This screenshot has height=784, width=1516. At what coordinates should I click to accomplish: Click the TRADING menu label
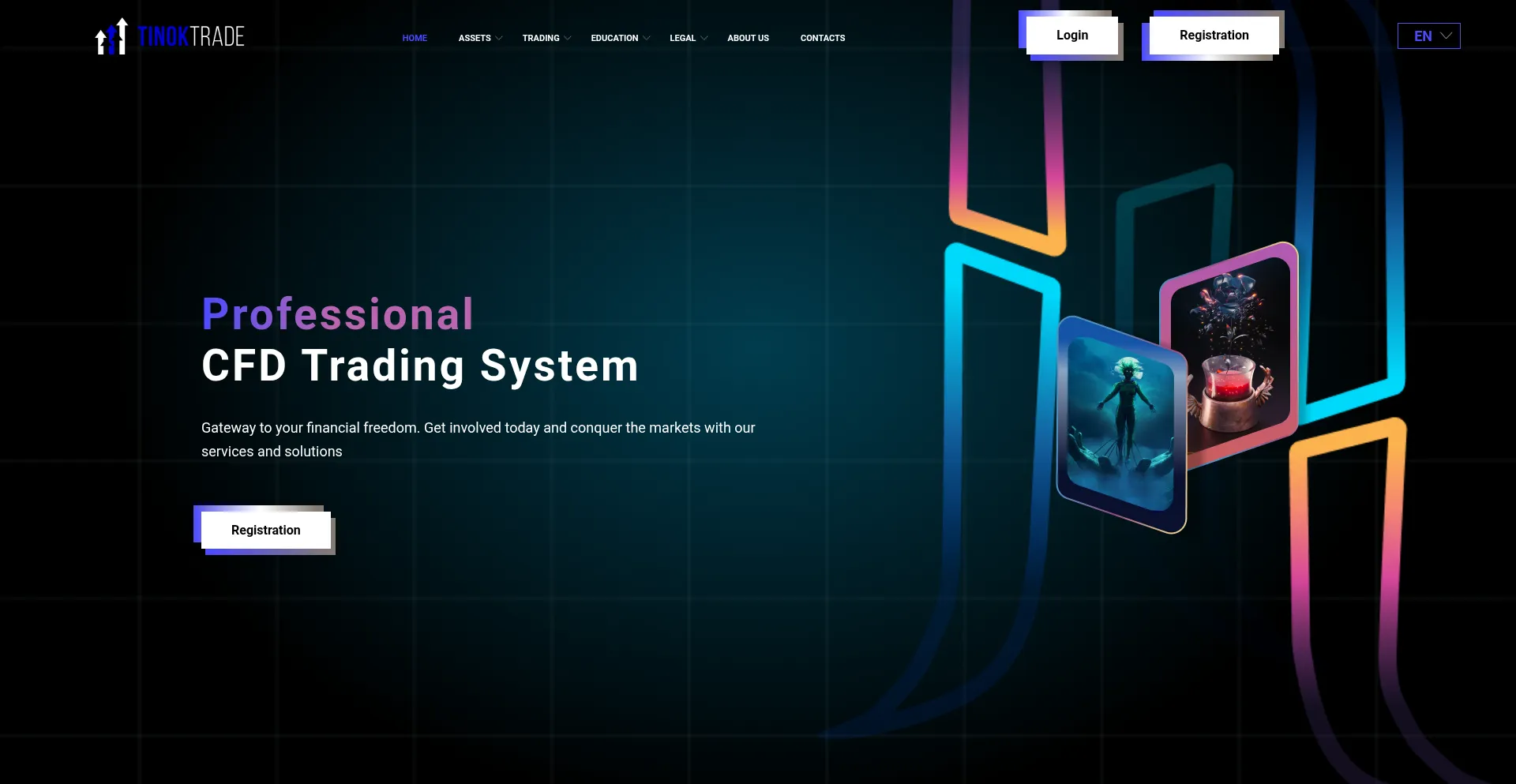[541, 38]
